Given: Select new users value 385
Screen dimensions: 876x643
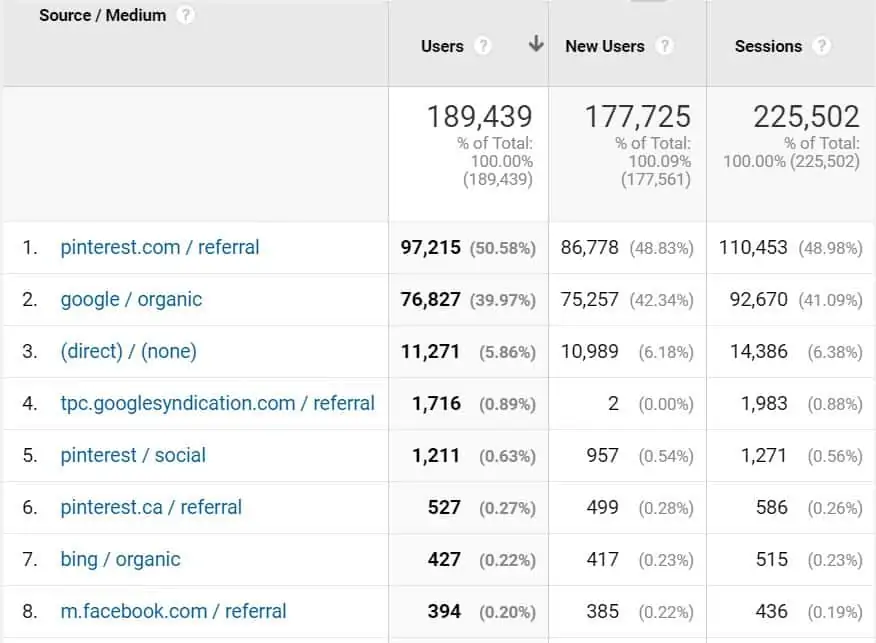Looking at the screenshot, I should (x=602, y=611).
